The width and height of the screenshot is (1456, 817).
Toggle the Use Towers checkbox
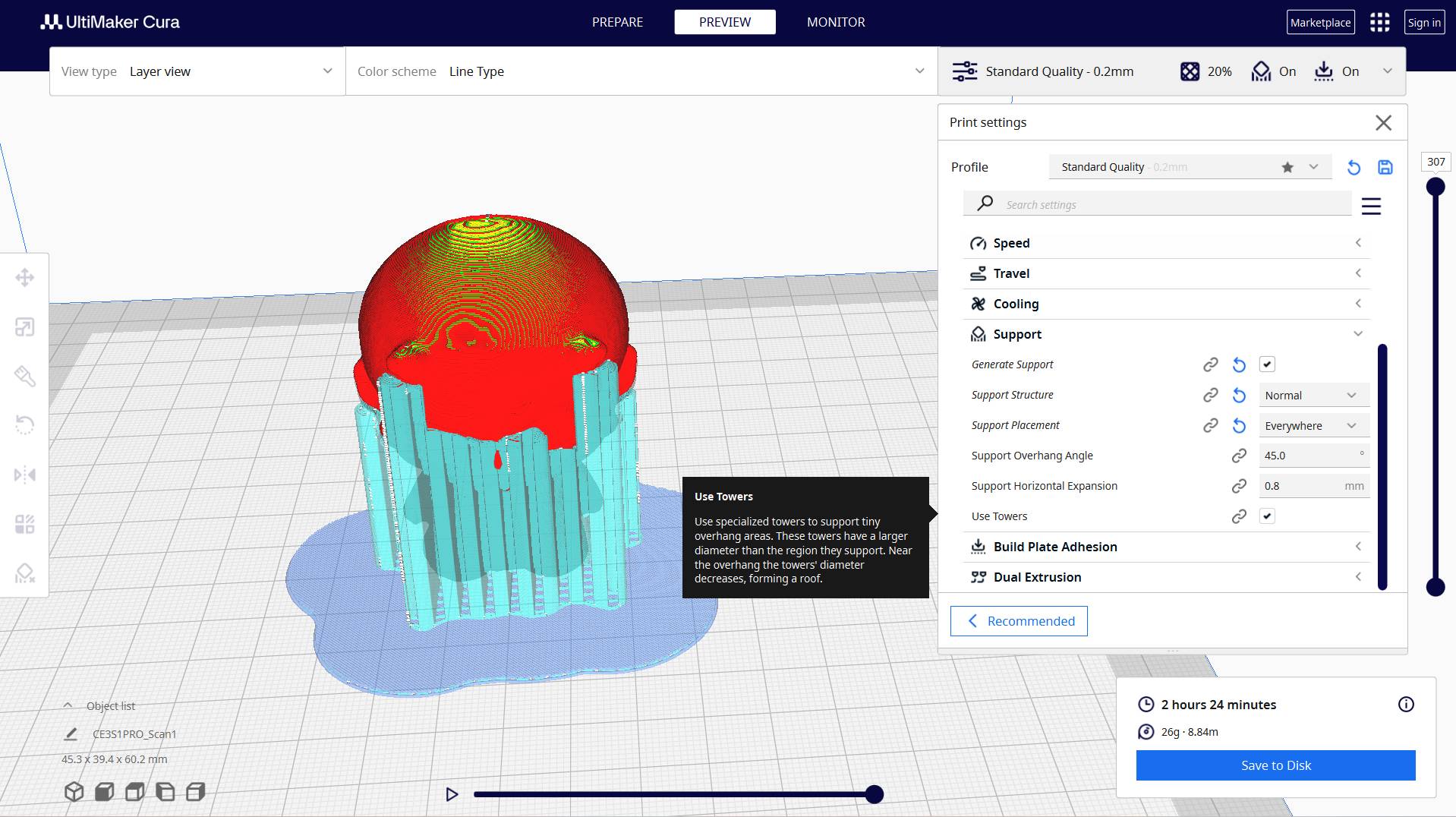click(1267, 516)
